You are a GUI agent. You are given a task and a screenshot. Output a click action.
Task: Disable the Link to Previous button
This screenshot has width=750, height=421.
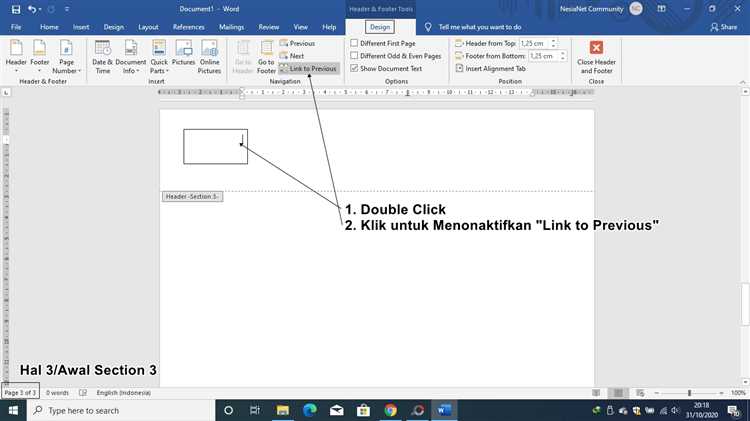click(308, 69)
